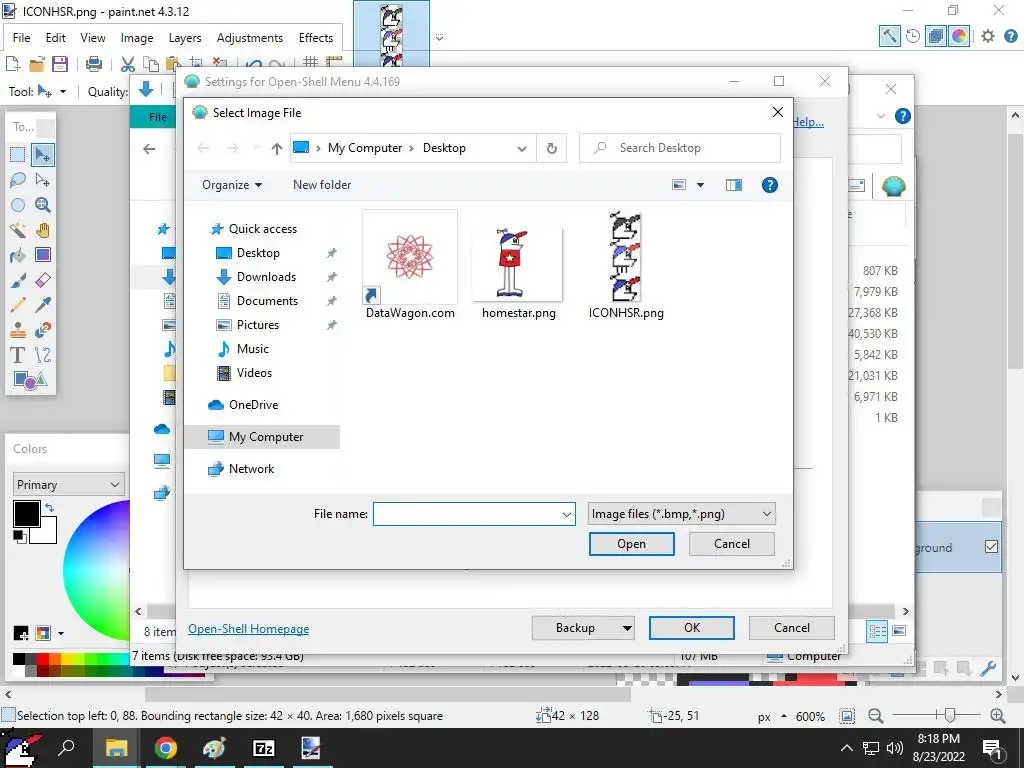The image size is (1024, 768).
Task: Open the View menu
Action: click(x=93, y=38)
